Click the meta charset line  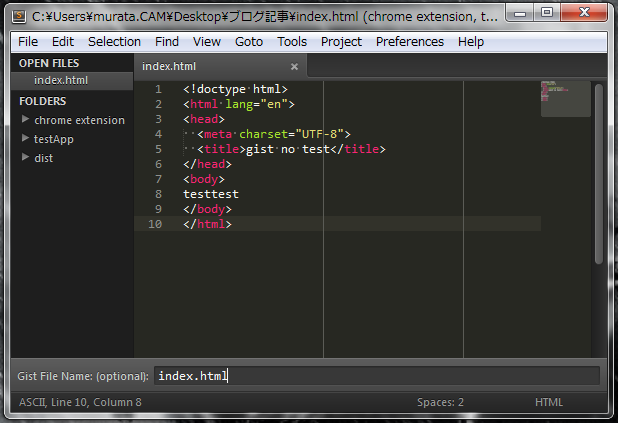pyautogui.click(x=274, y=134)
